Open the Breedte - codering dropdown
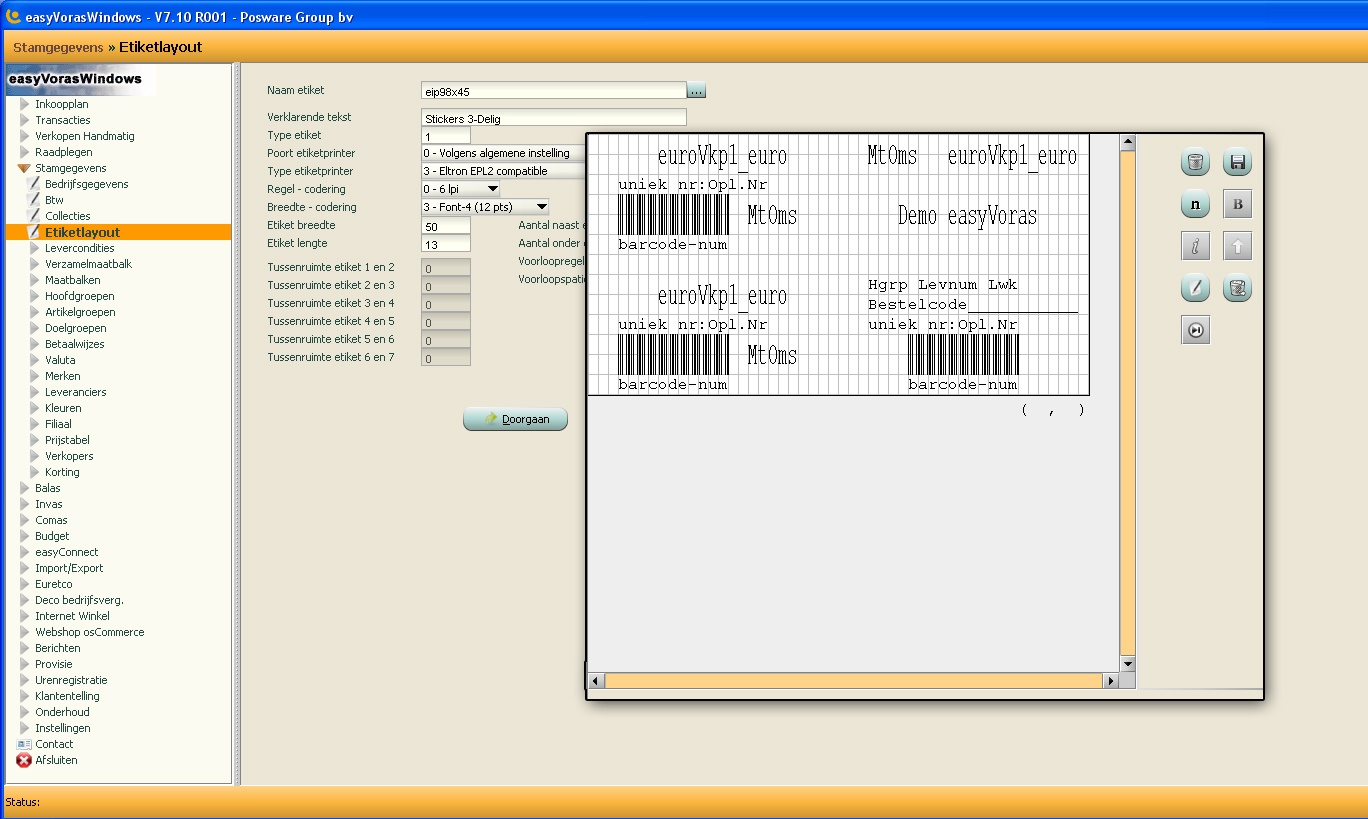Screen dimensions: 1368x819 541,207
